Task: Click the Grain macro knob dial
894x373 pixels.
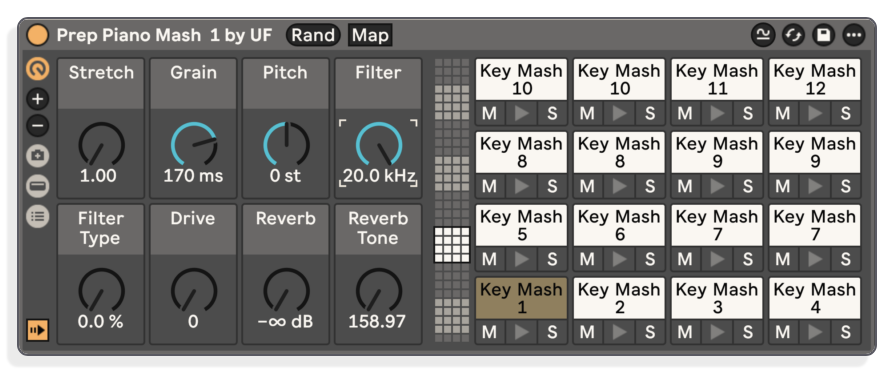Action: click(x=194, y=144)
